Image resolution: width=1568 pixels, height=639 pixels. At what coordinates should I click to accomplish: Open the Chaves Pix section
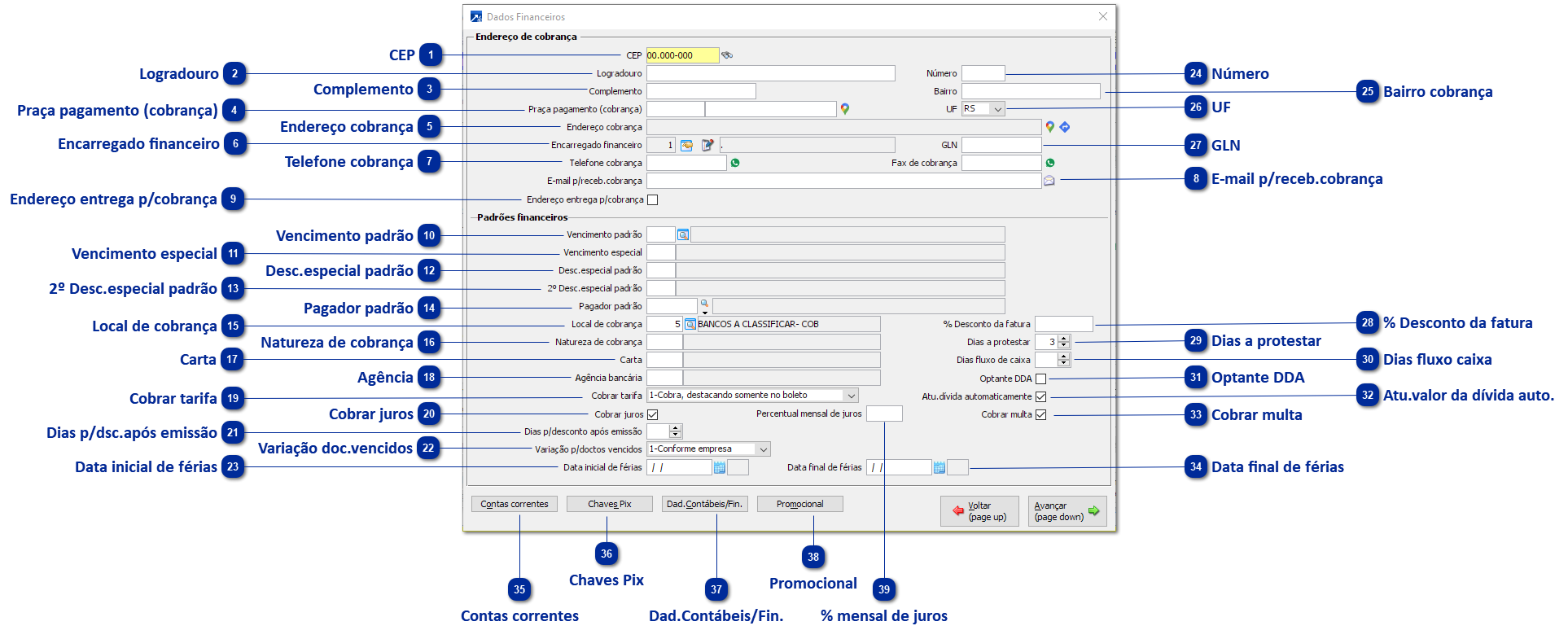pyautogui.click(x=610, y=504)
